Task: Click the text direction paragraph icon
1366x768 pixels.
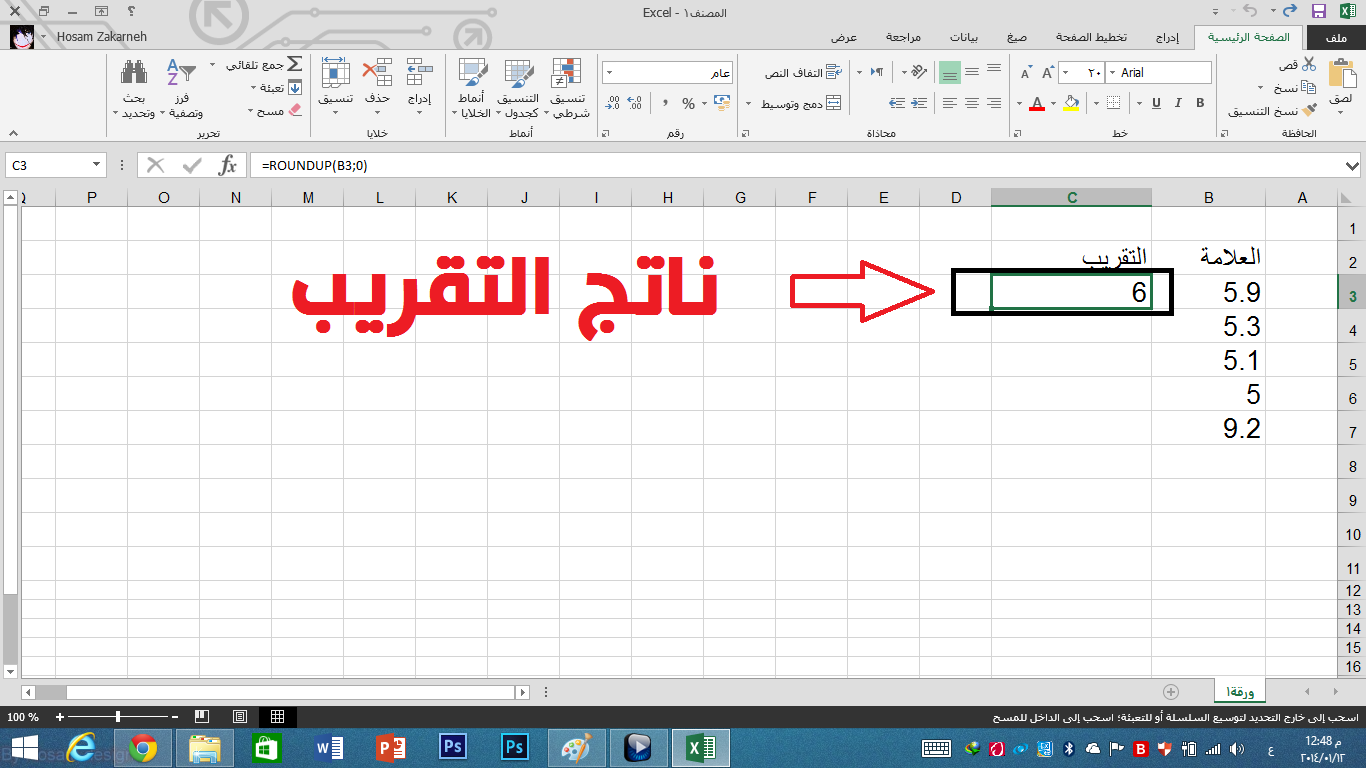Action: pos(876,72)
